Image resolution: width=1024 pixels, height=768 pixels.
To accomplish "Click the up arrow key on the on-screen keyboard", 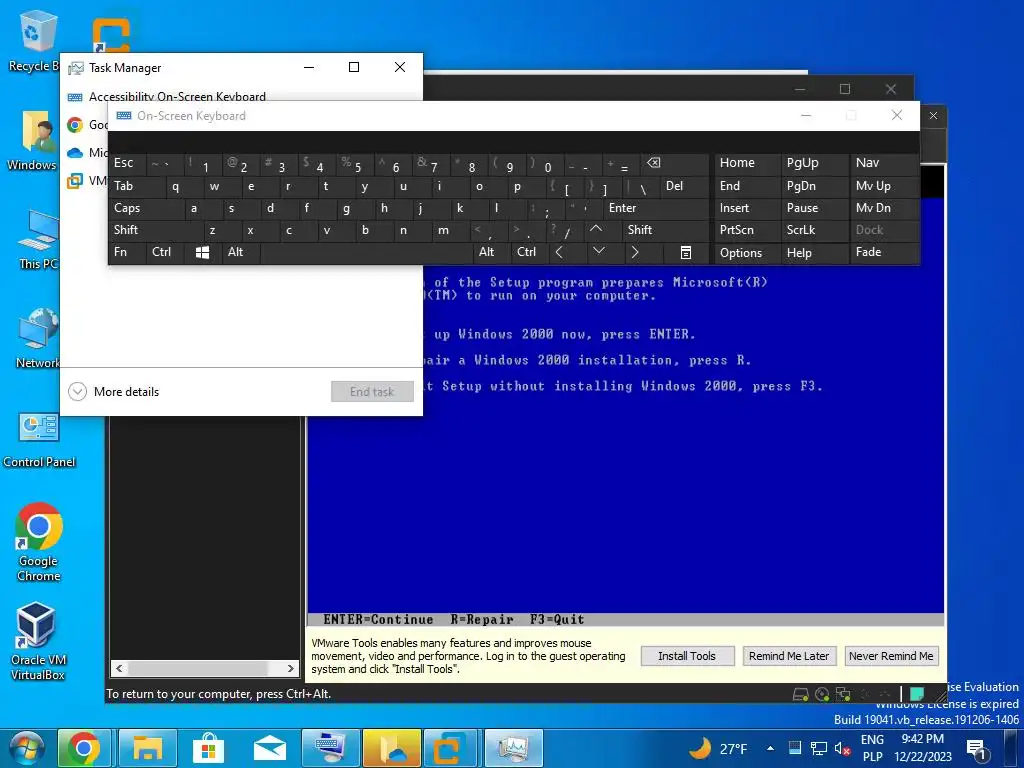I will [596, 229].
